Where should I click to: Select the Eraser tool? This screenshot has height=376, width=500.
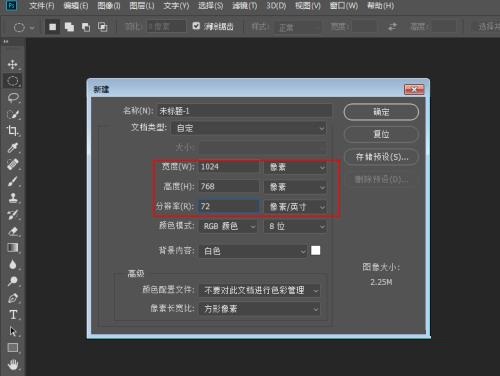(13, 231)
